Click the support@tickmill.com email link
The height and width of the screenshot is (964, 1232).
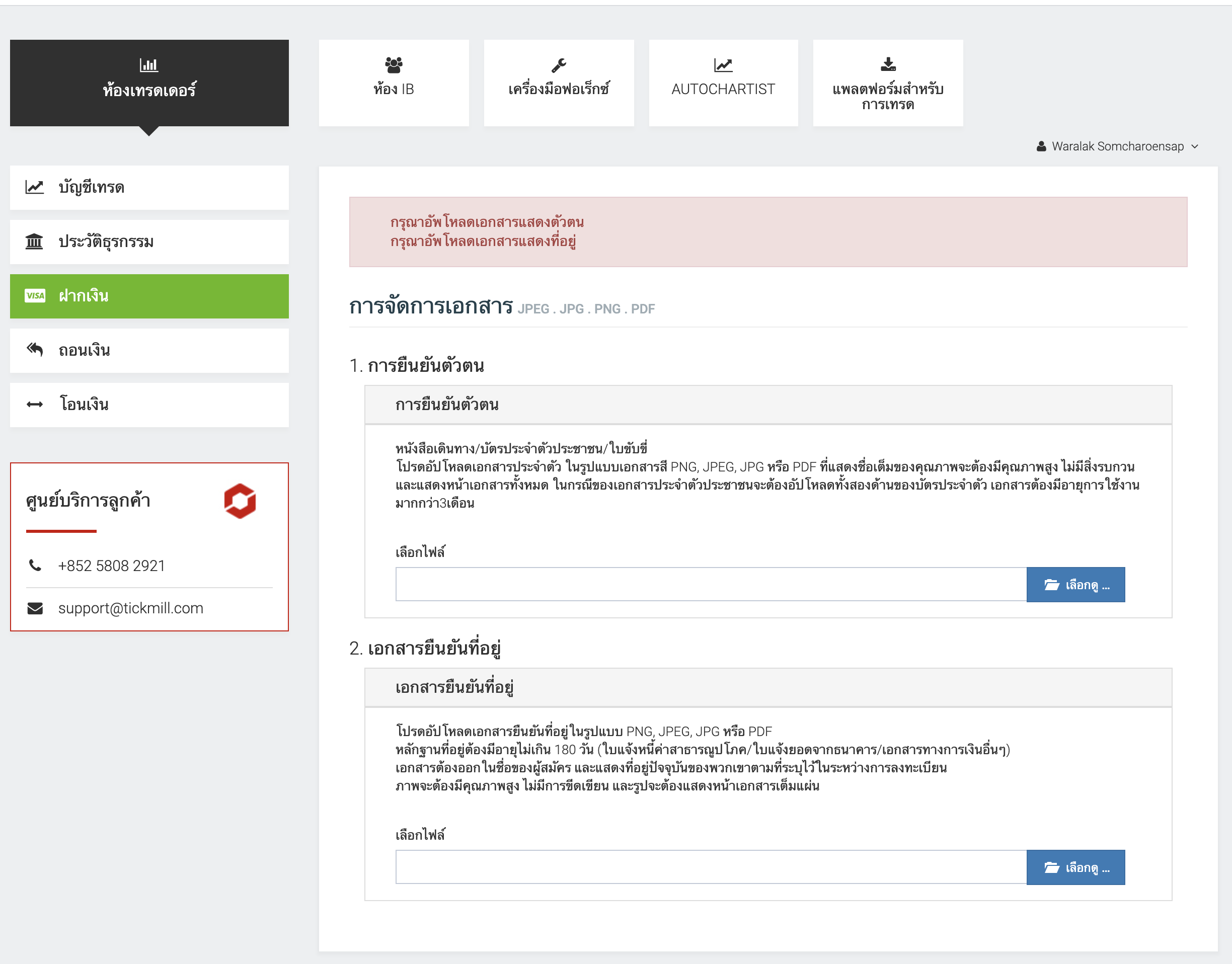coord(130,608)
